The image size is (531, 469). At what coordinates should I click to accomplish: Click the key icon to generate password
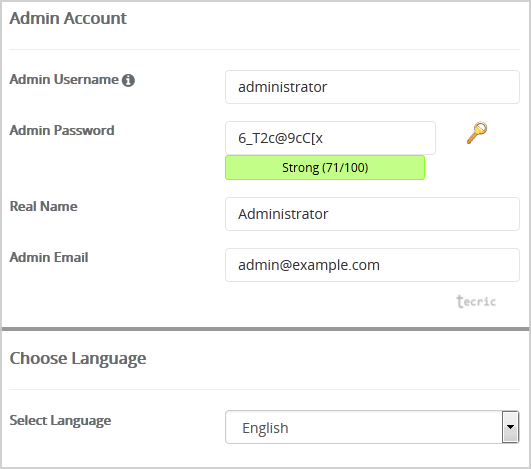click(477, 133)
